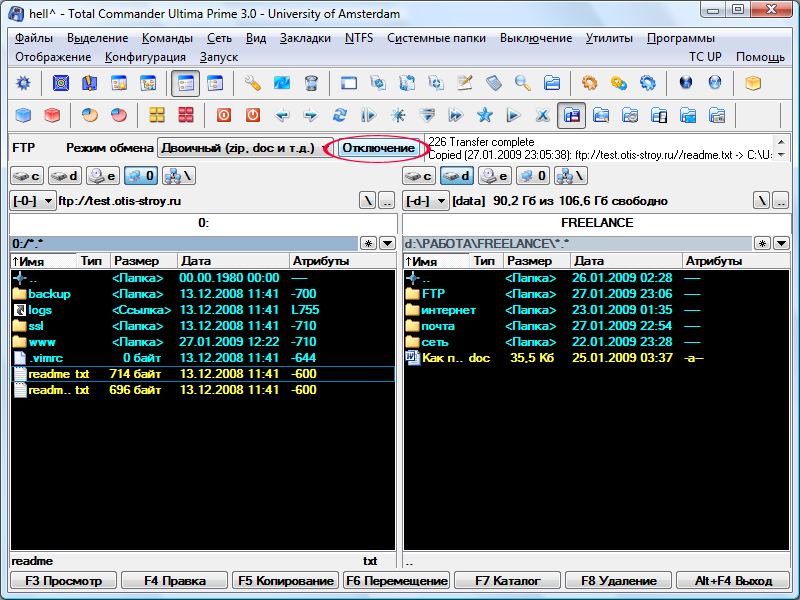Sort right panel by Дата column

pos(626,261)
